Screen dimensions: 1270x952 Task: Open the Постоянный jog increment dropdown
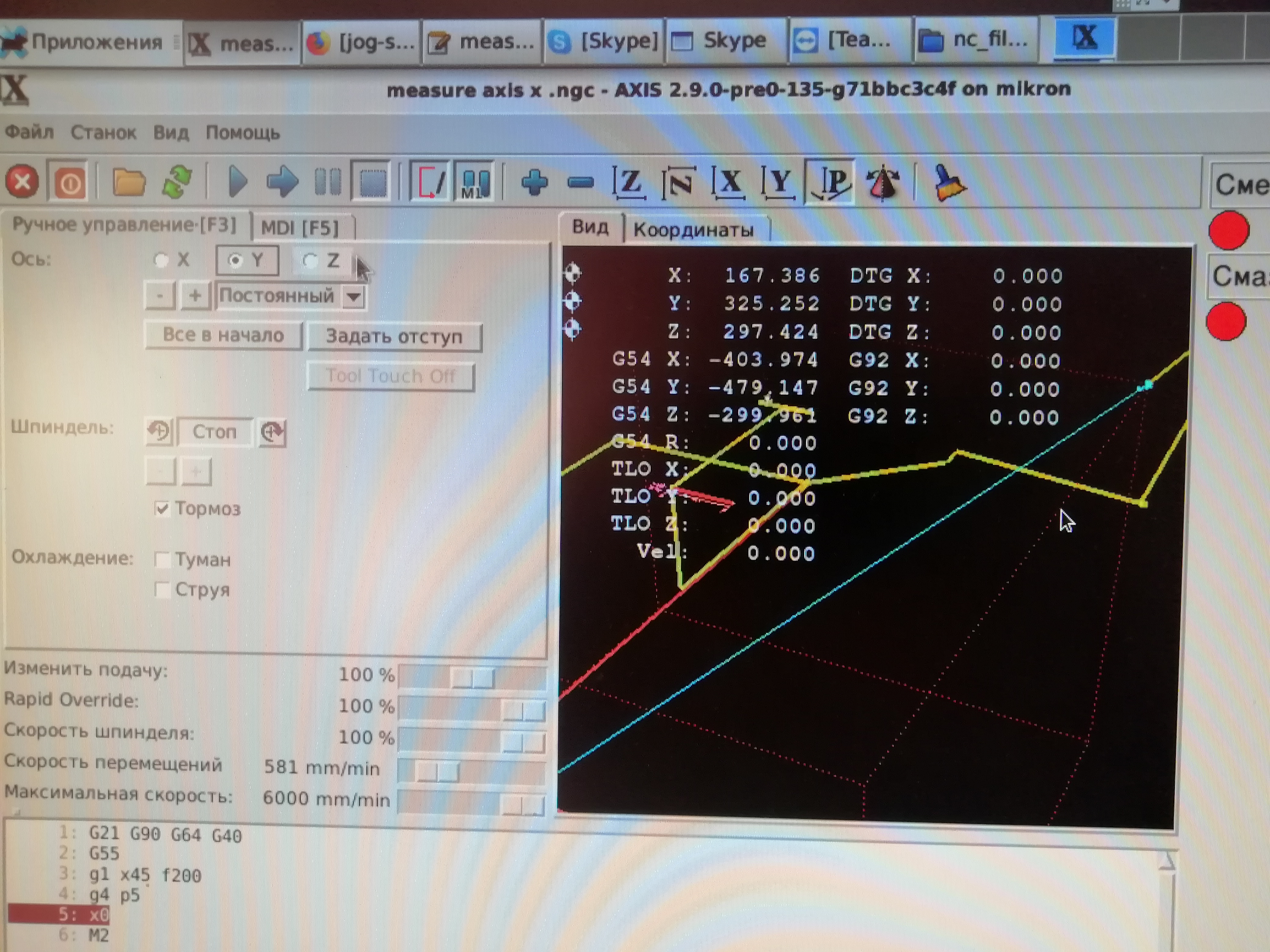pyautogui.click(x=354, y=297)
